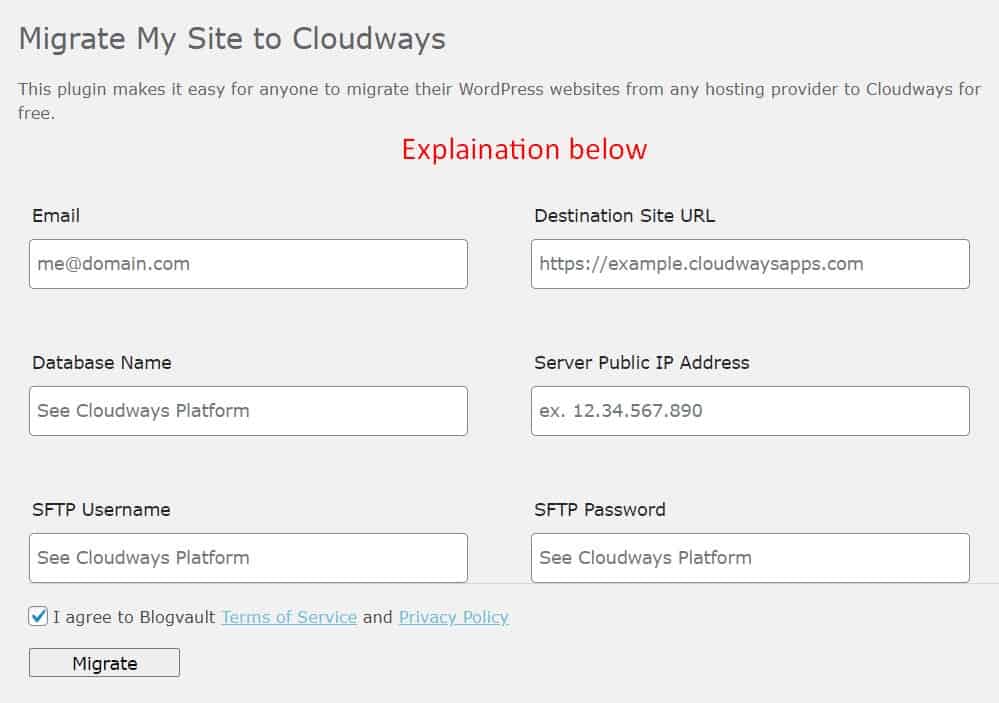
Task: Click the "SFTP Password" label
Action: click(600, 510)
